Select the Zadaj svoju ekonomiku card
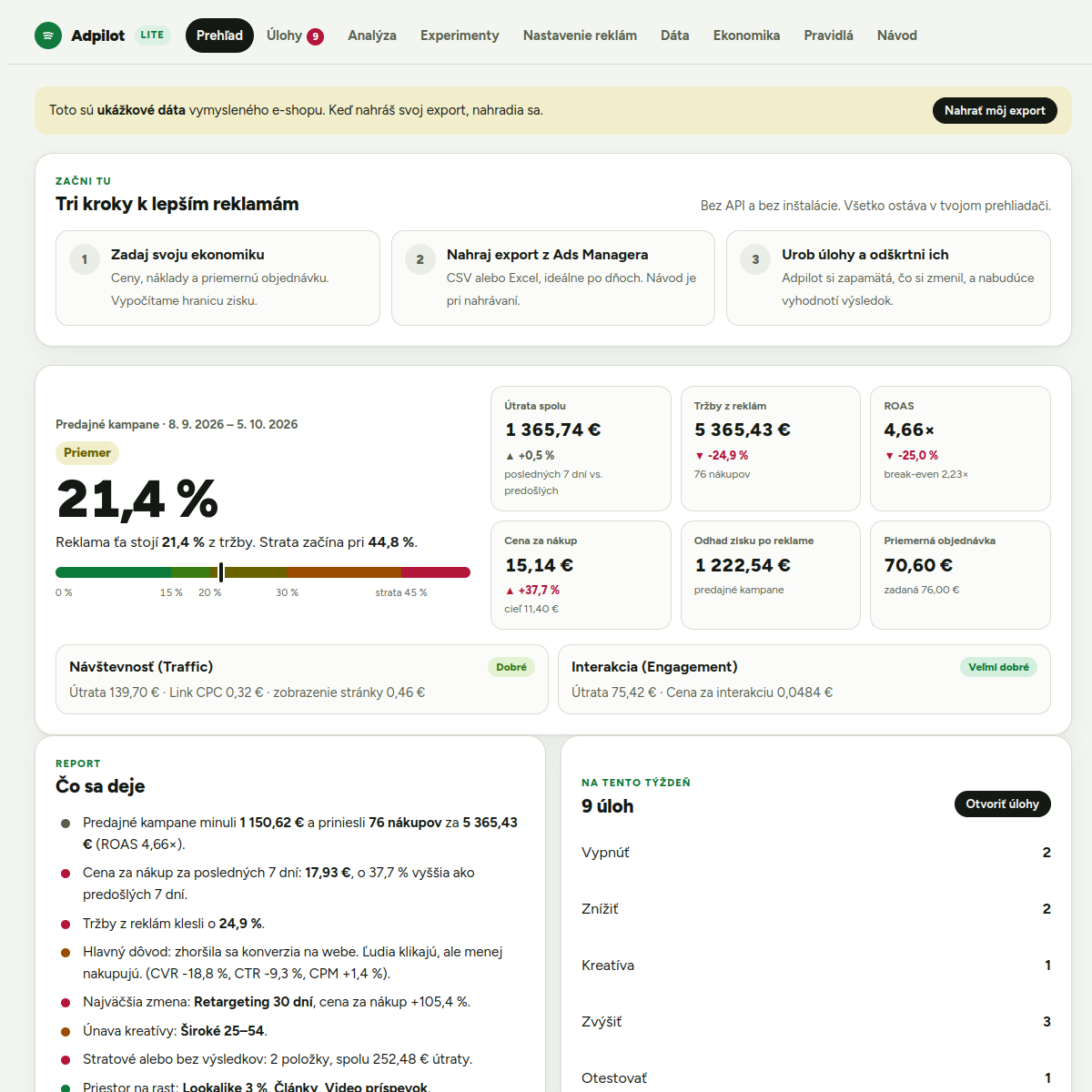The image size is (1092, 1092). [x=217, y=278]
